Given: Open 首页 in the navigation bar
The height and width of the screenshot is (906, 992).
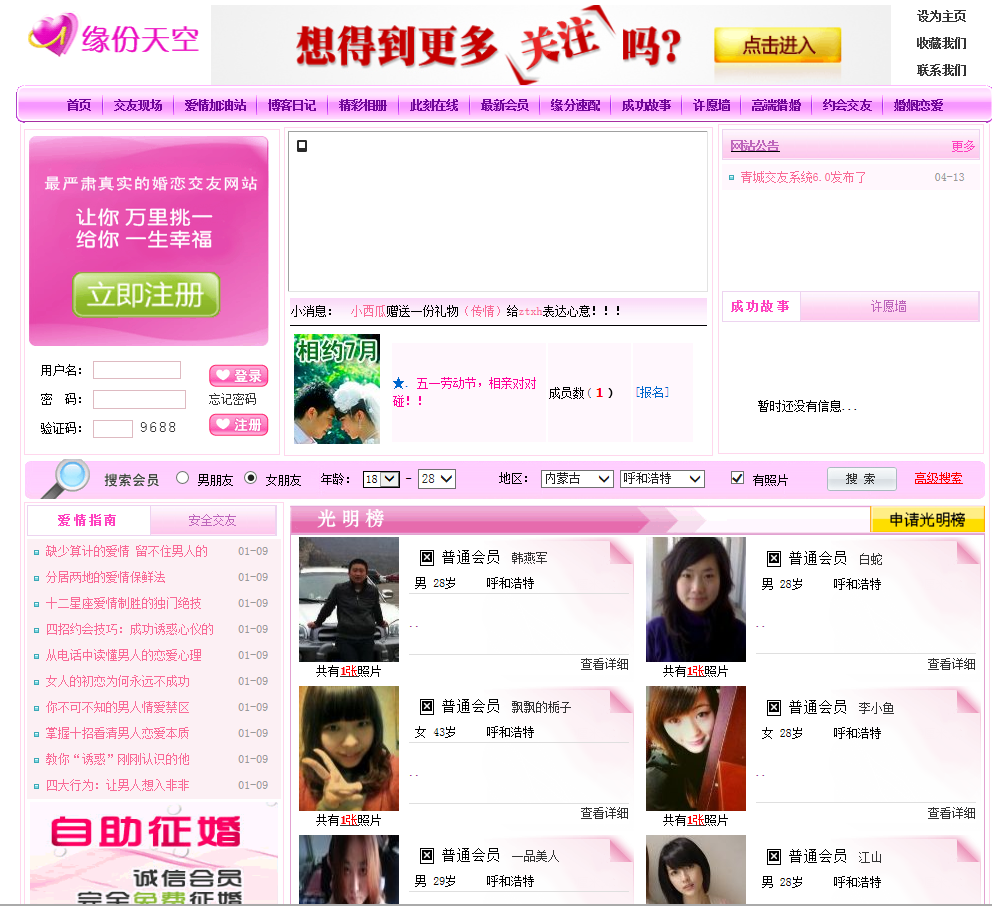Looking at the screenshot, I should click(79, 105).
